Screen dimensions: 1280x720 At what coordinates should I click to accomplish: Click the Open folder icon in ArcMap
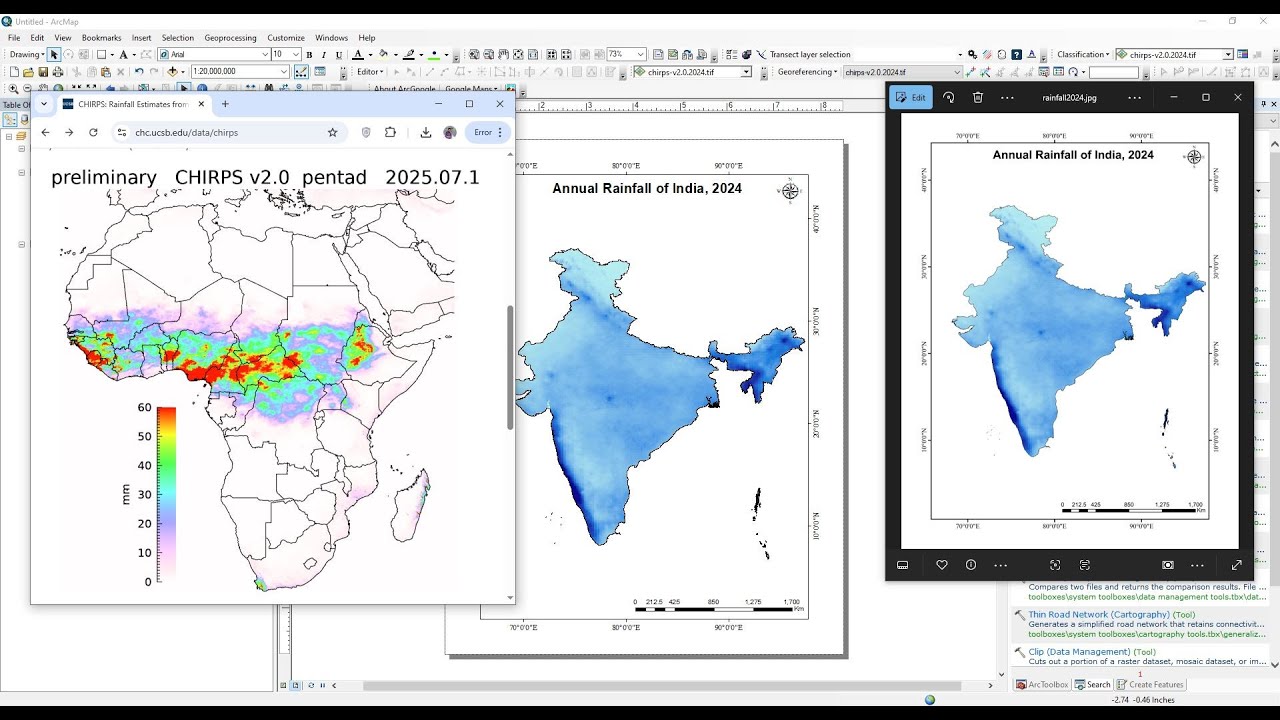(x=28, y=72)
